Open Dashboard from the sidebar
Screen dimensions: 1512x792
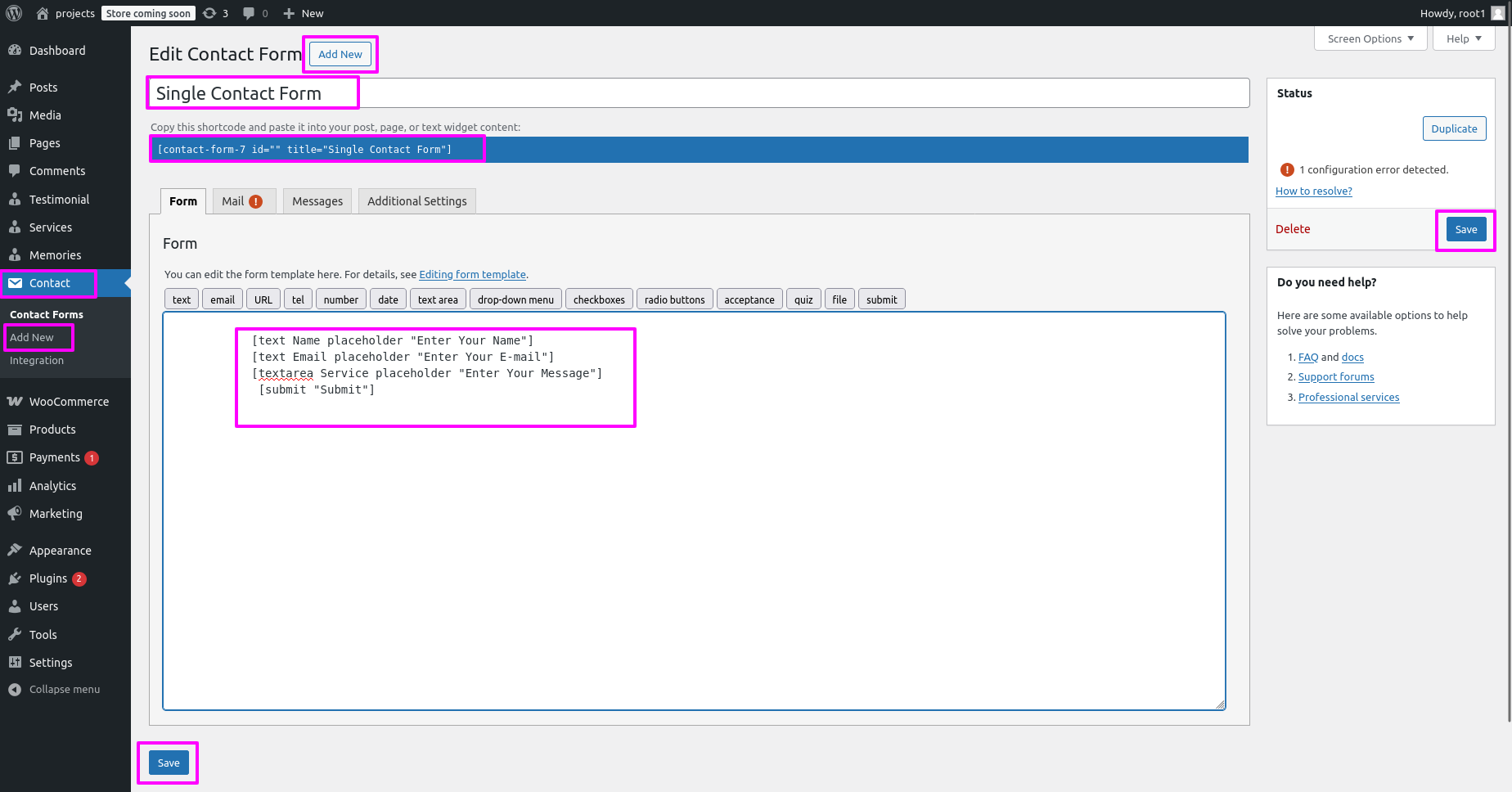[57, 51]
